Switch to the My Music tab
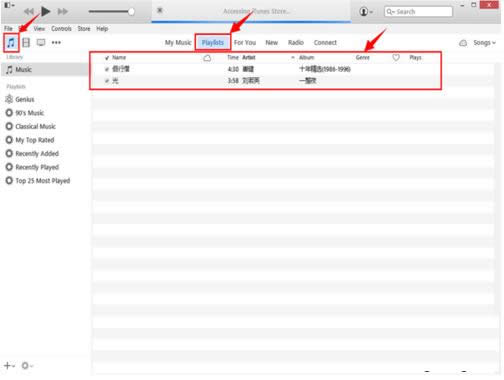 178,43
